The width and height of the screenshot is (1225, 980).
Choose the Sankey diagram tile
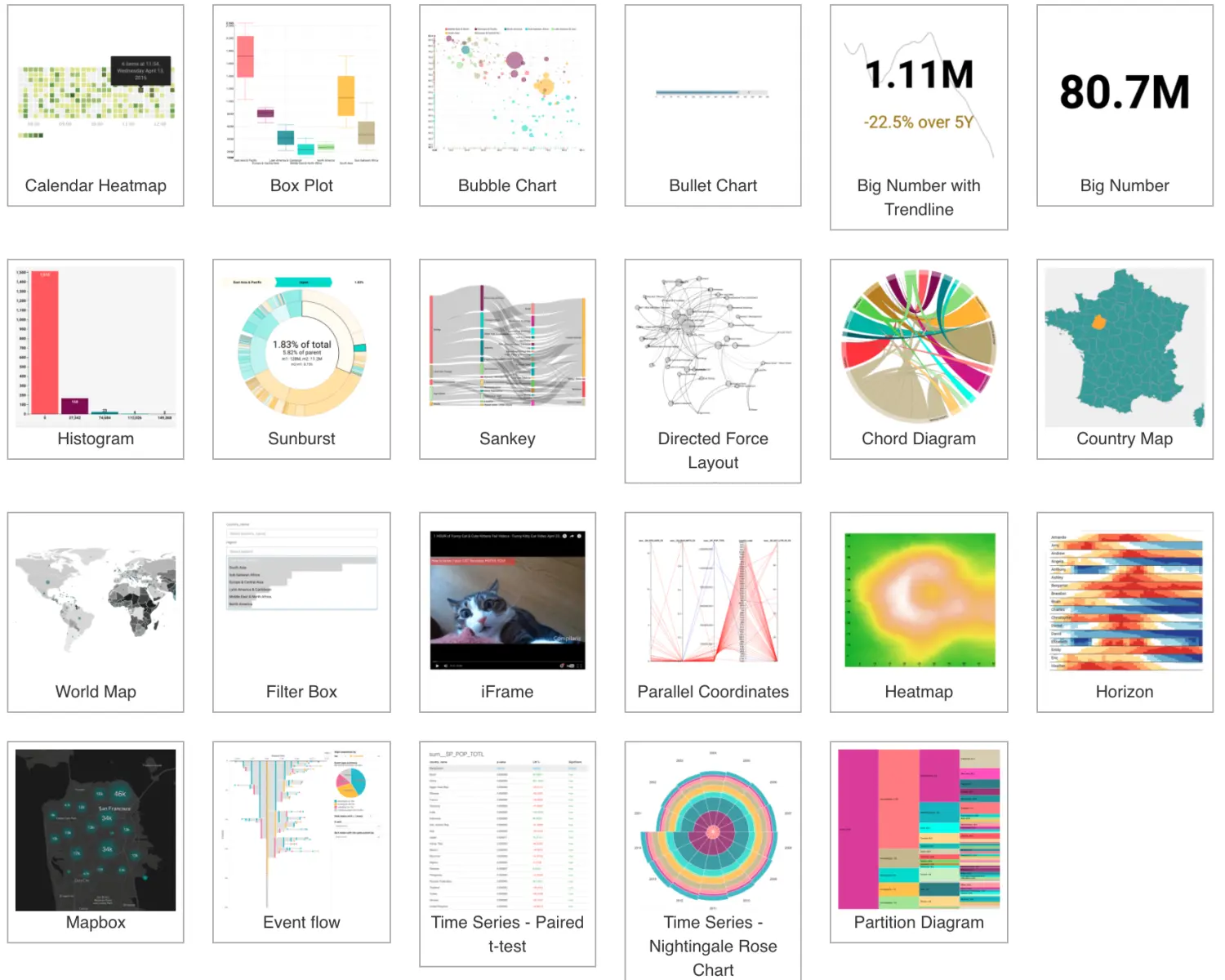point(507,359)
